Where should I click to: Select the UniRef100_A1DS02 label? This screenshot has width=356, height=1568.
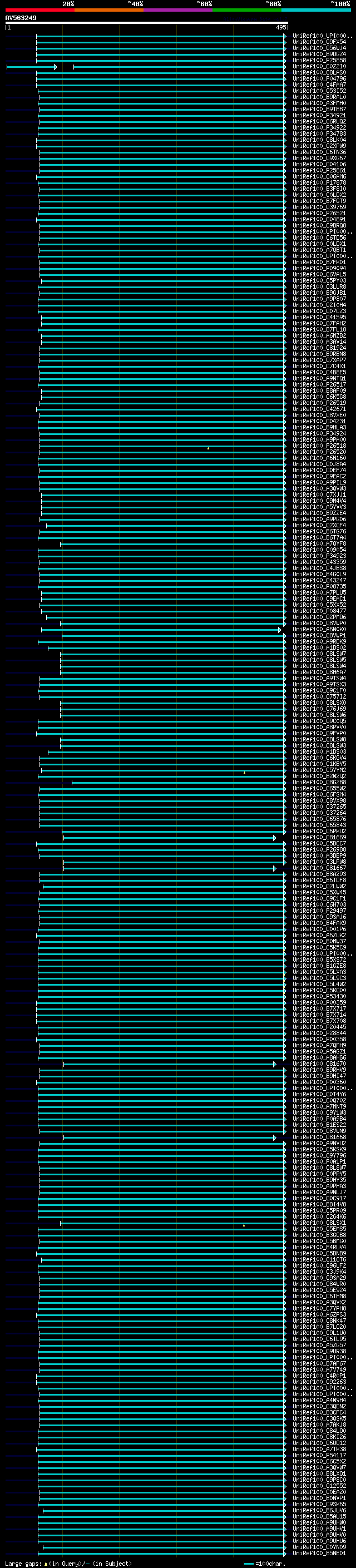pyautogui.click(x=319, y=647)
